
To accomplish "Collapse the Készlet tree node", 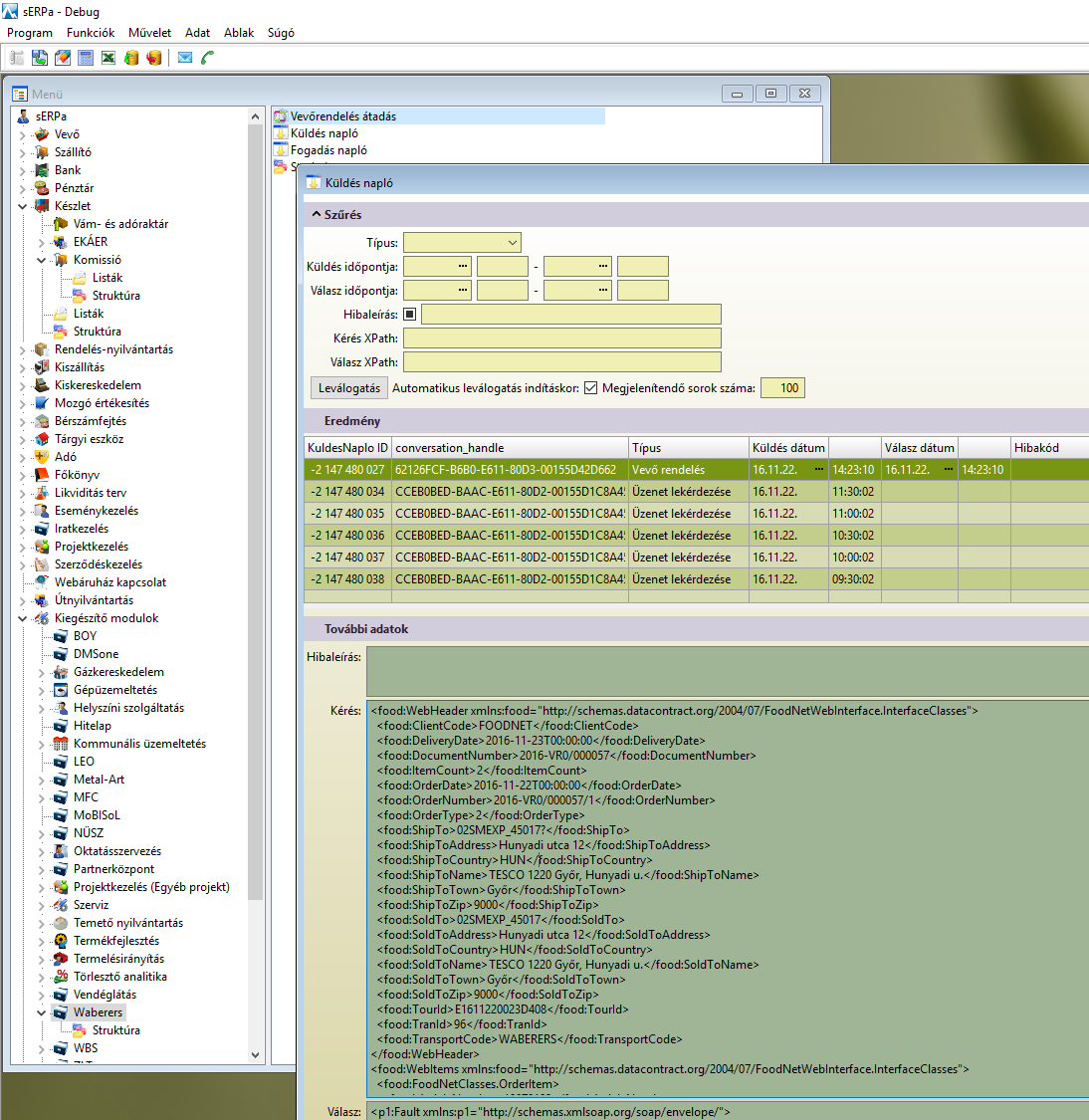I will [x=23, y=206].
